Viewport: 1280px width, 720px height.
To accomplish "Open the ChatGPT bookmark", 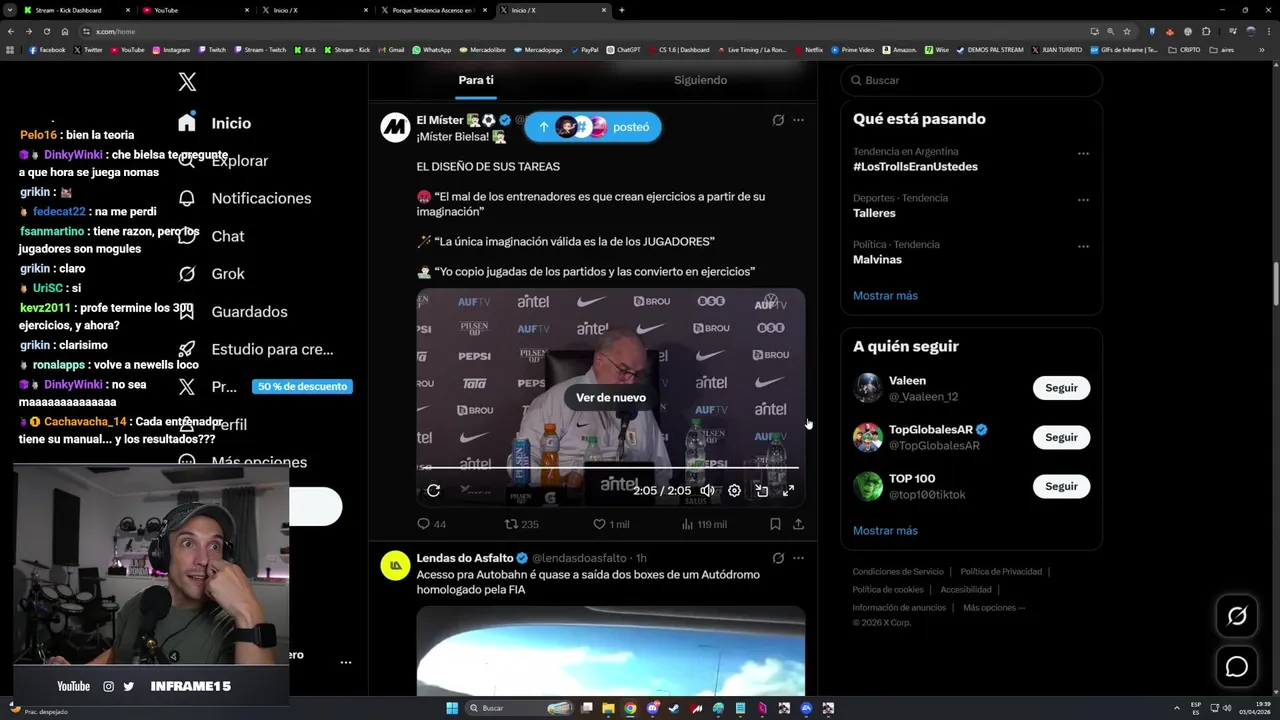I will [623, 50].
